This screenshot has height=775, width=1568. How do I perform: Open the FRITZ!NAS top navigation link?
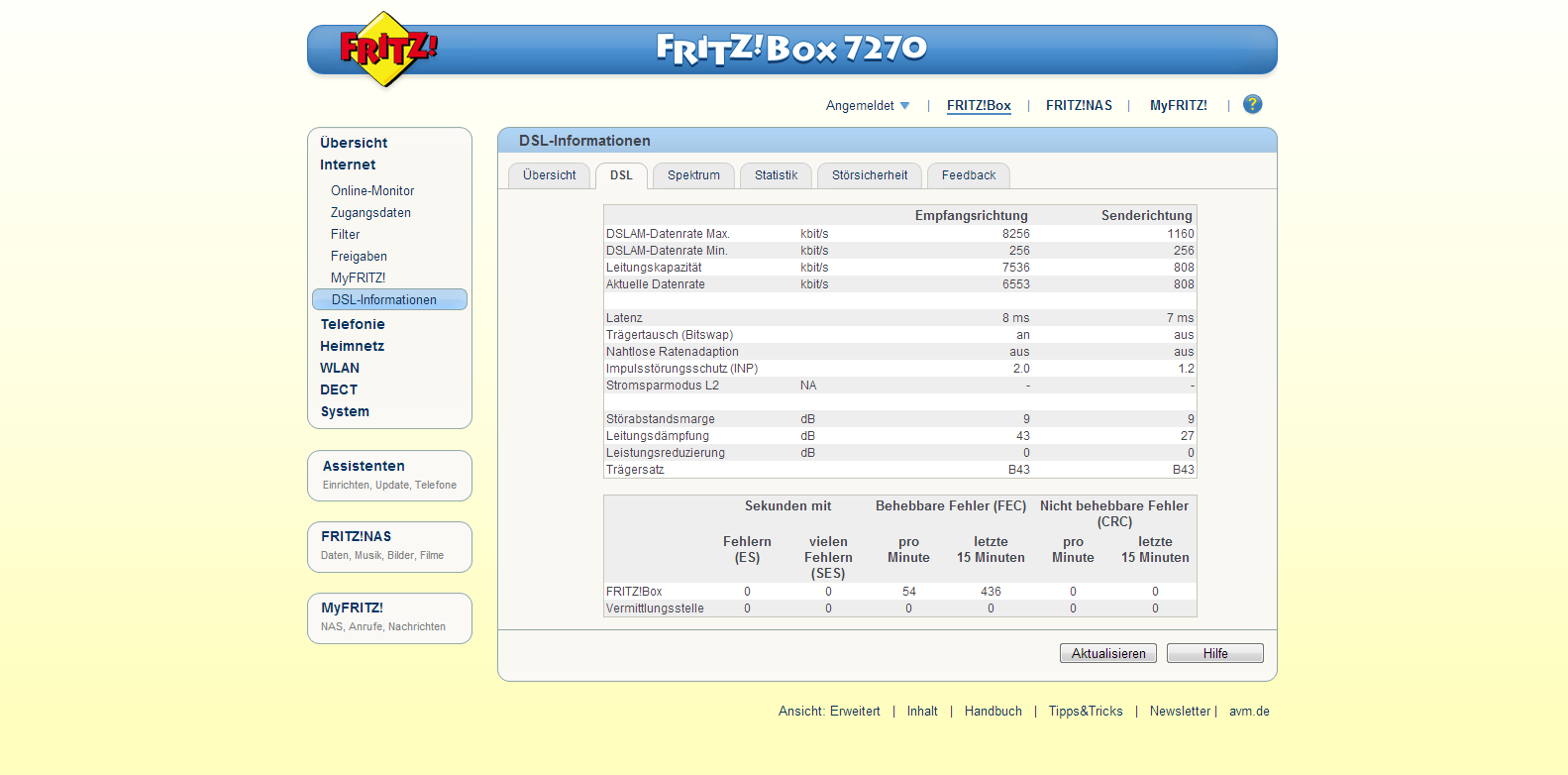click(1079, 105)
